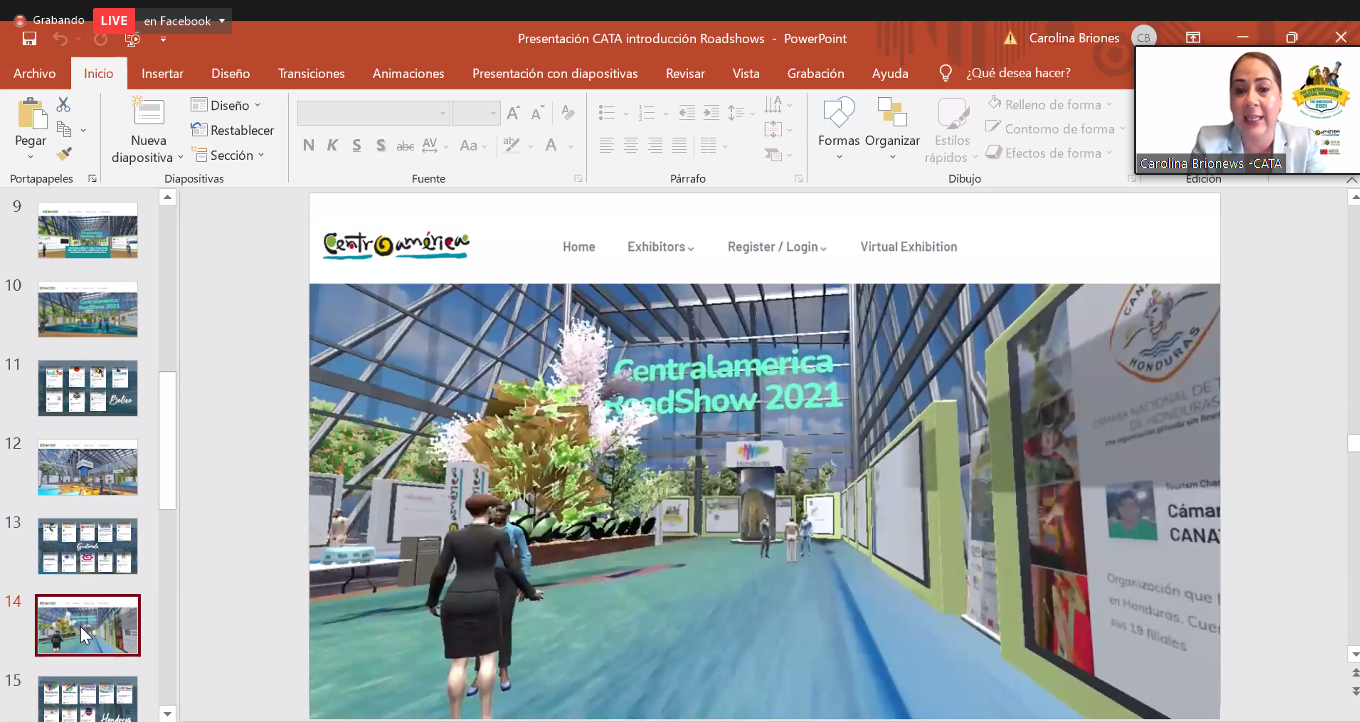The image size is (1360, 722).
Task: Click the Organizar arrange icon
Action: 892,113
